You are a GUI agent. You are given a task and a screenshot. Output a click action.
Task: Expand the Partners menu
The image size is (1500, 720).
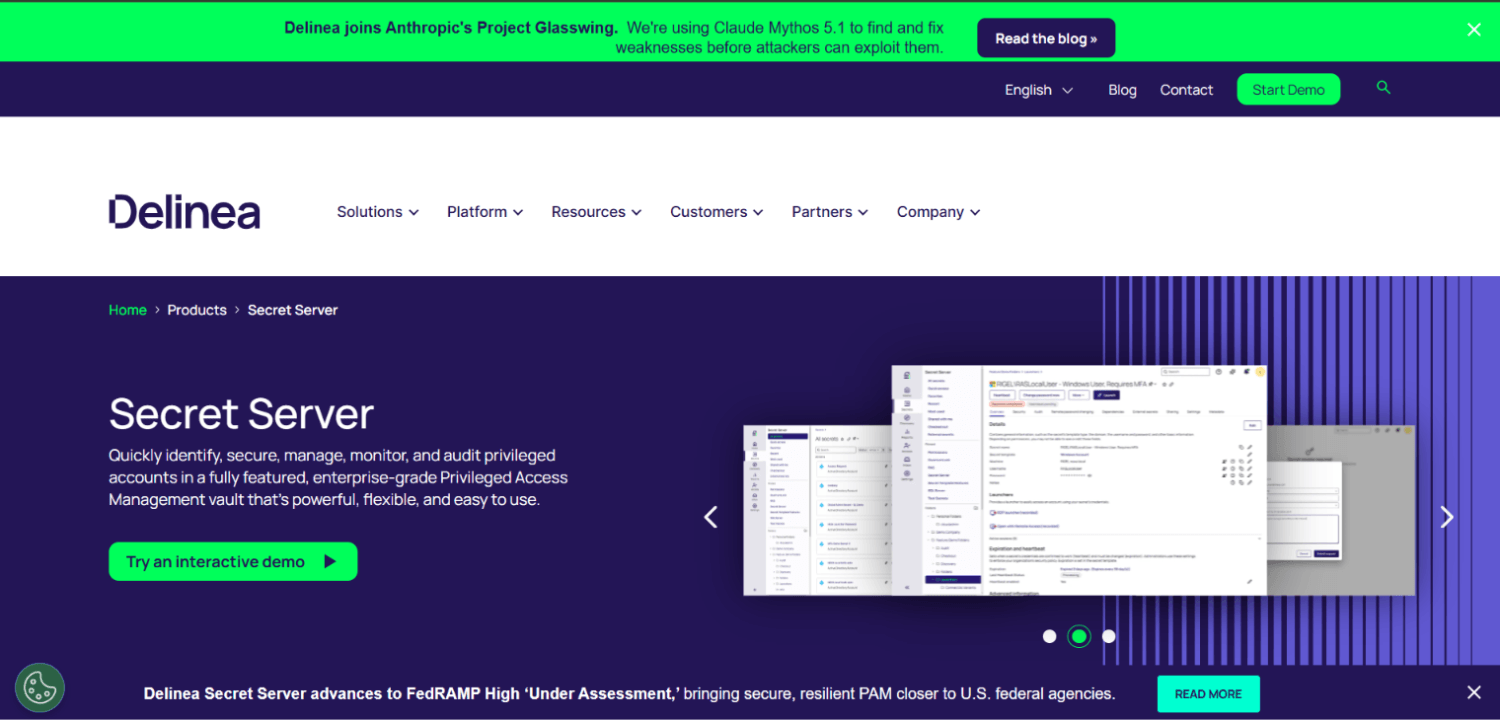coord(830,212)
